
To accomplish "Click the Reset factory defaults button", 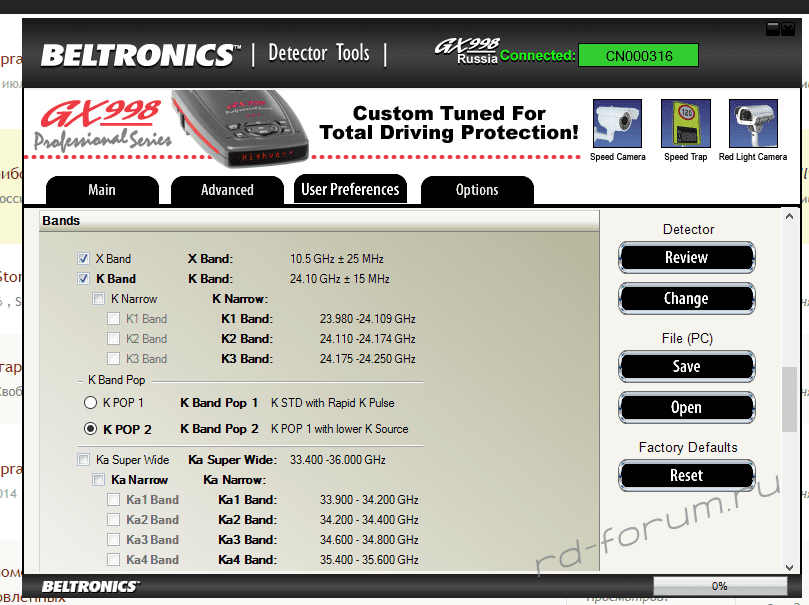I will (x=687, y=475).
